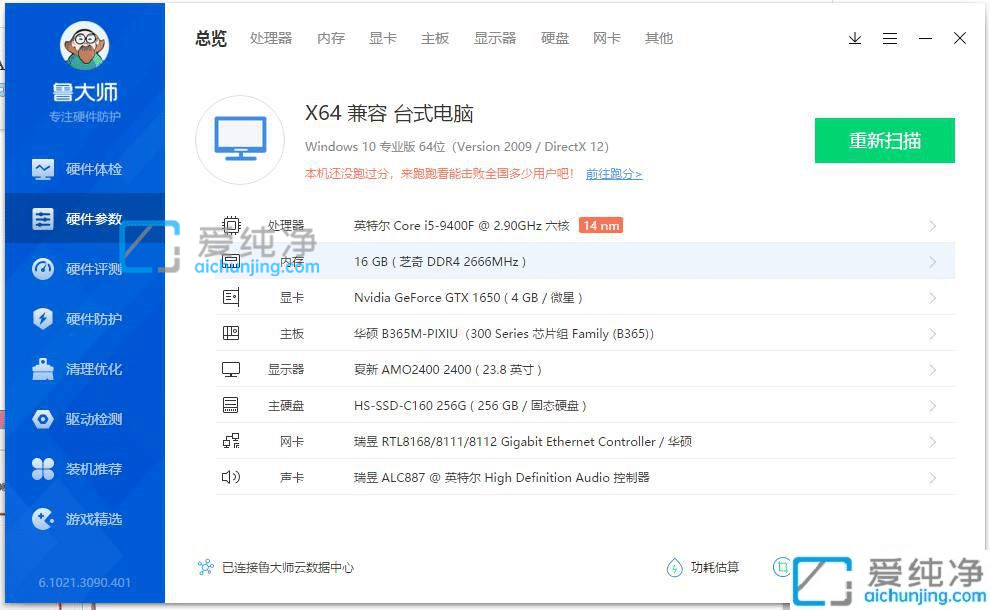Open the hamburger menu at top right

pos(890,38)
